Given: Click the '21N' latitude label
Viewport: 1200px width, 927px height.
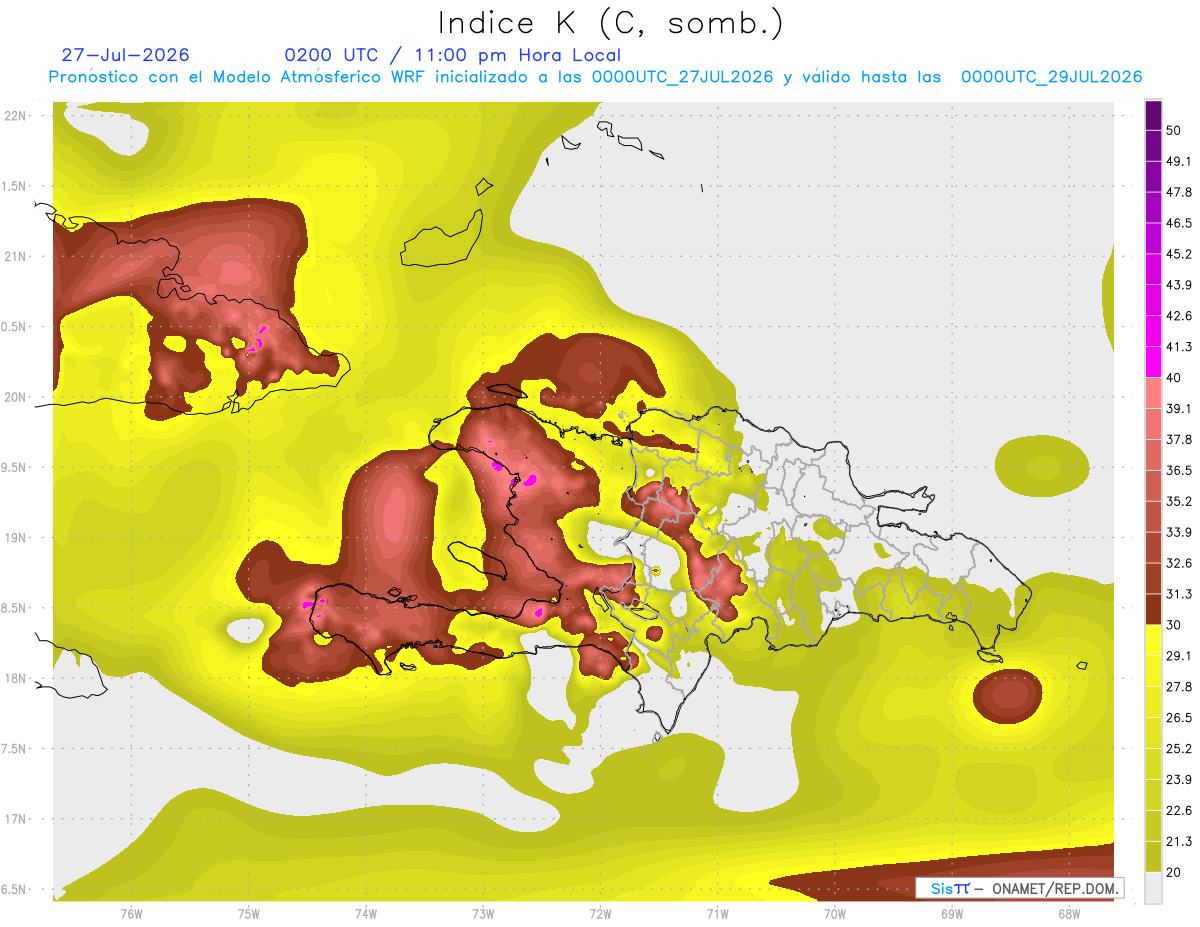Looking at the screenshot, I should 15,256.
